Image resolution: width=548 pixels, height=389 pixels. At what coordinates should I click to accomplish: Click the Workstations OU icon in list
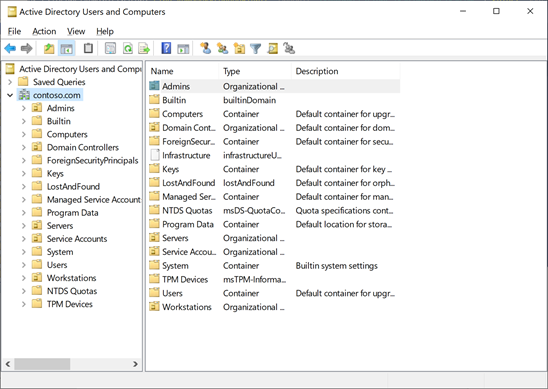point(154,307)
